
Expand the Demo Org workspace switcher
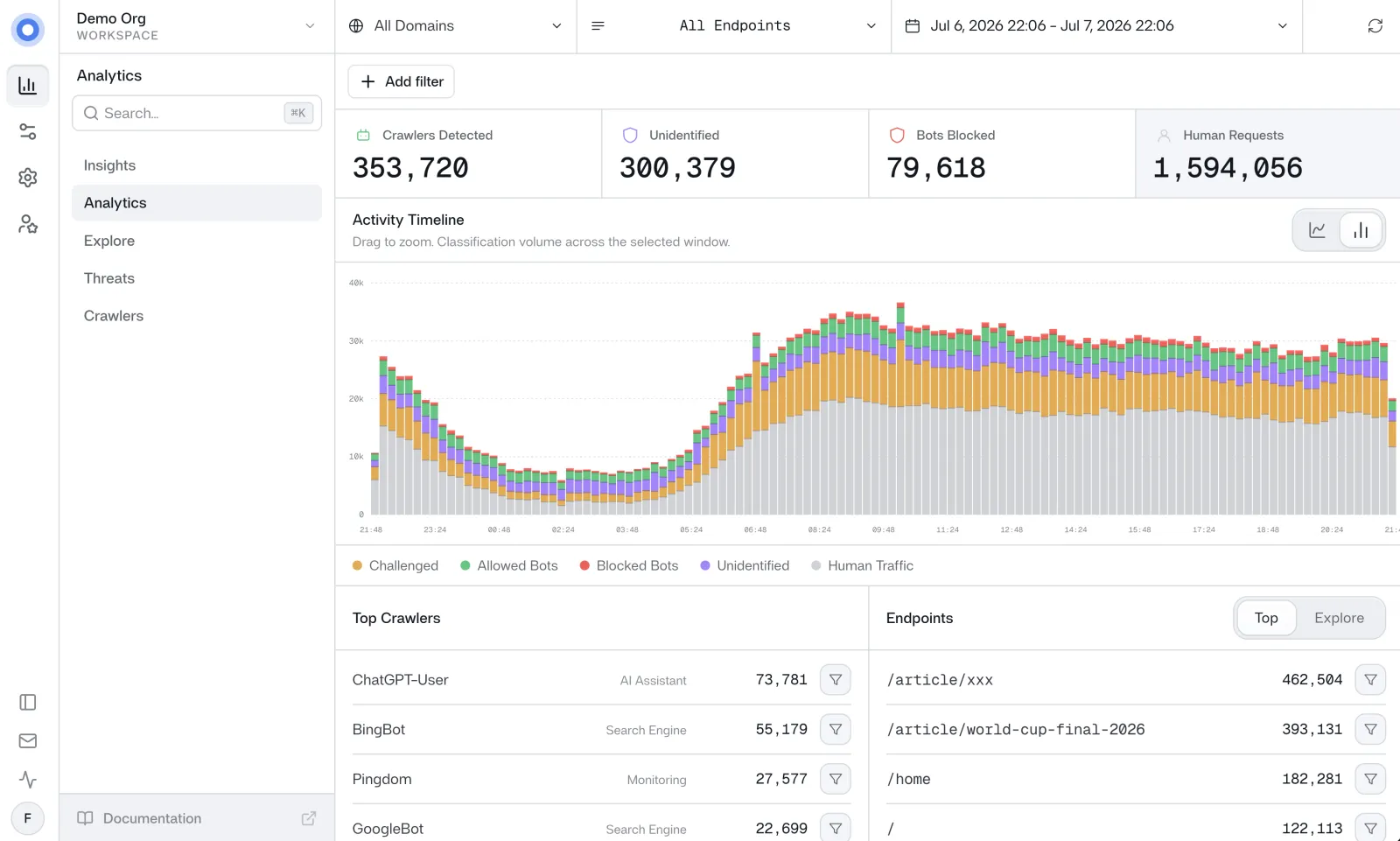point(197,26)
